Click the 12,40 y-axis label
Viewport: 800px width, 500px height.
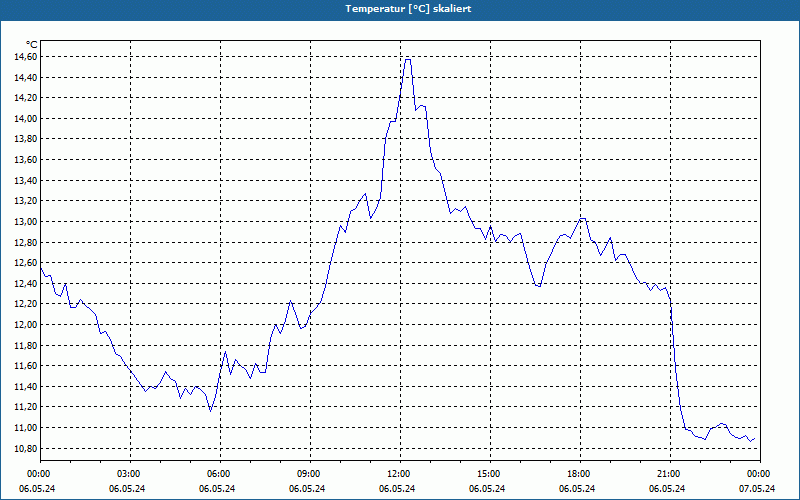(x=26, y=284)
